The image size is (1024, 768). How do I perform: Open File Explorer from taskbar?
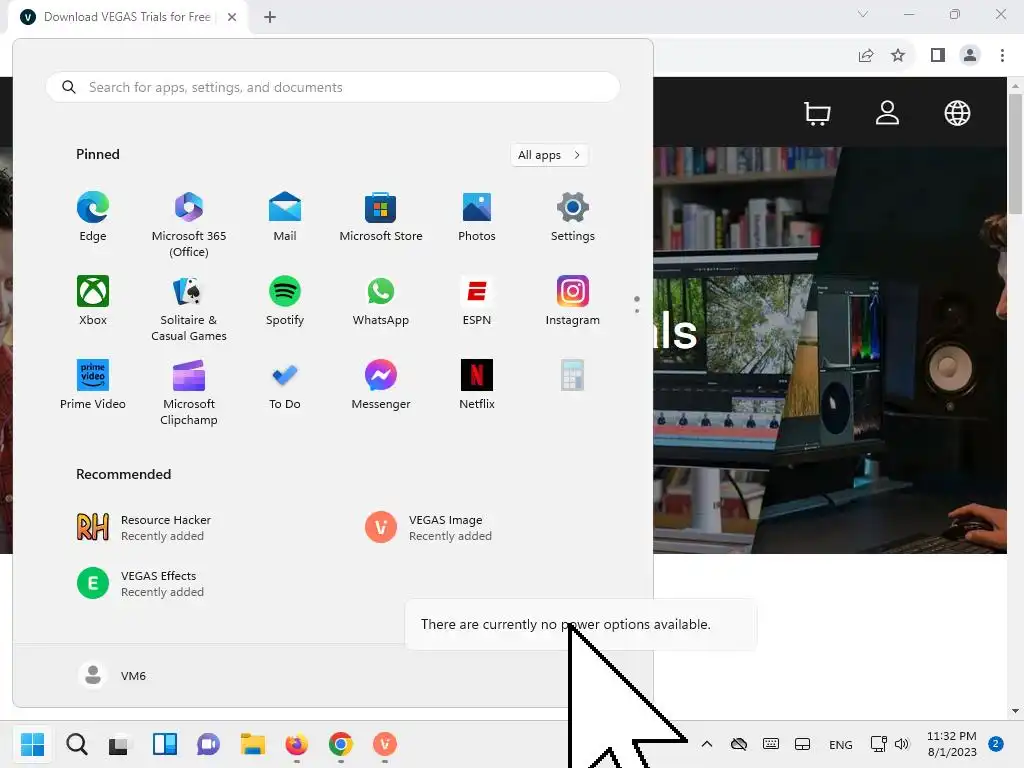252,744
